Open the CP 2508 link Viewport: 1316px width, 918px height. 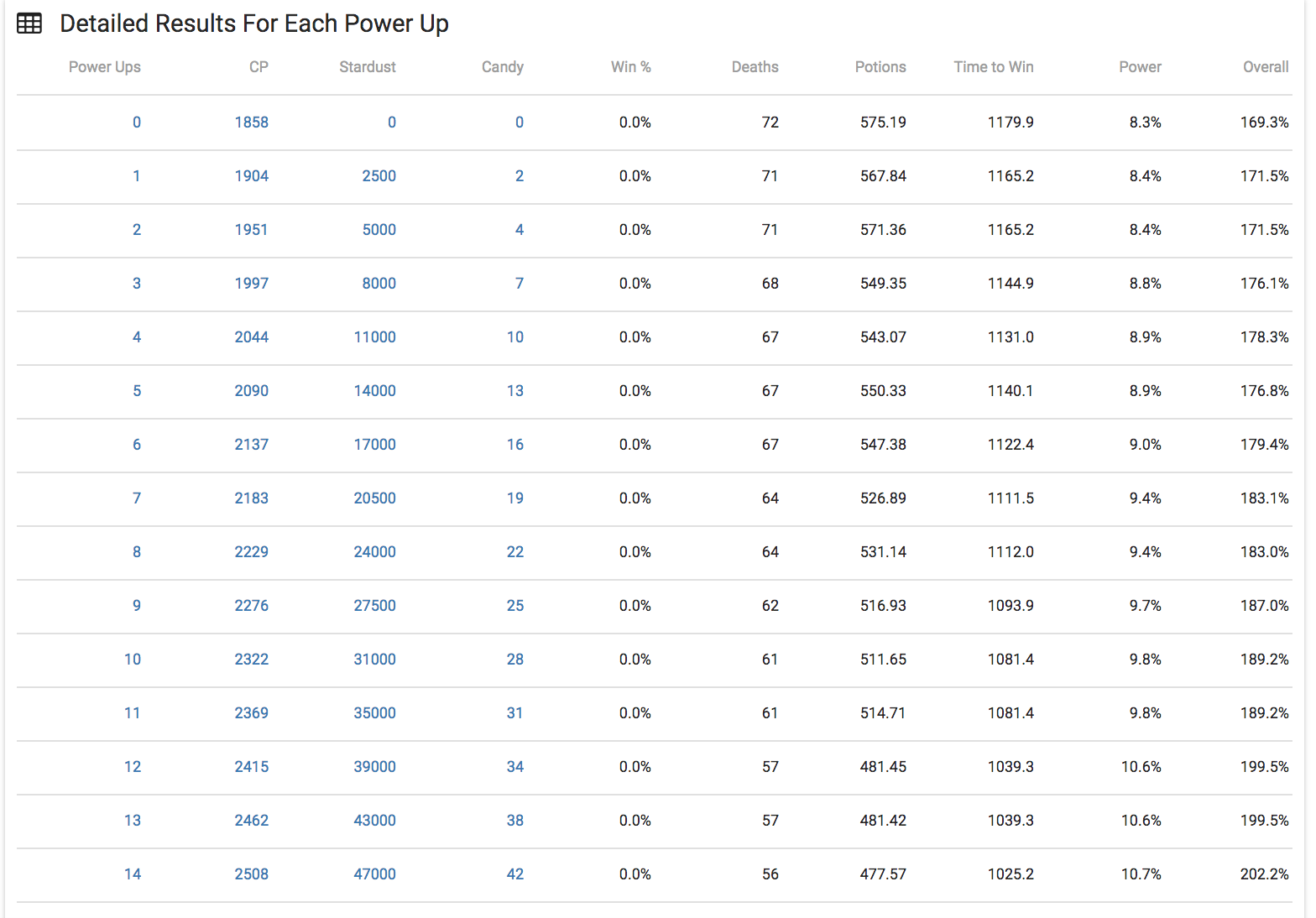pyautogui.click(x=251, y=874)
